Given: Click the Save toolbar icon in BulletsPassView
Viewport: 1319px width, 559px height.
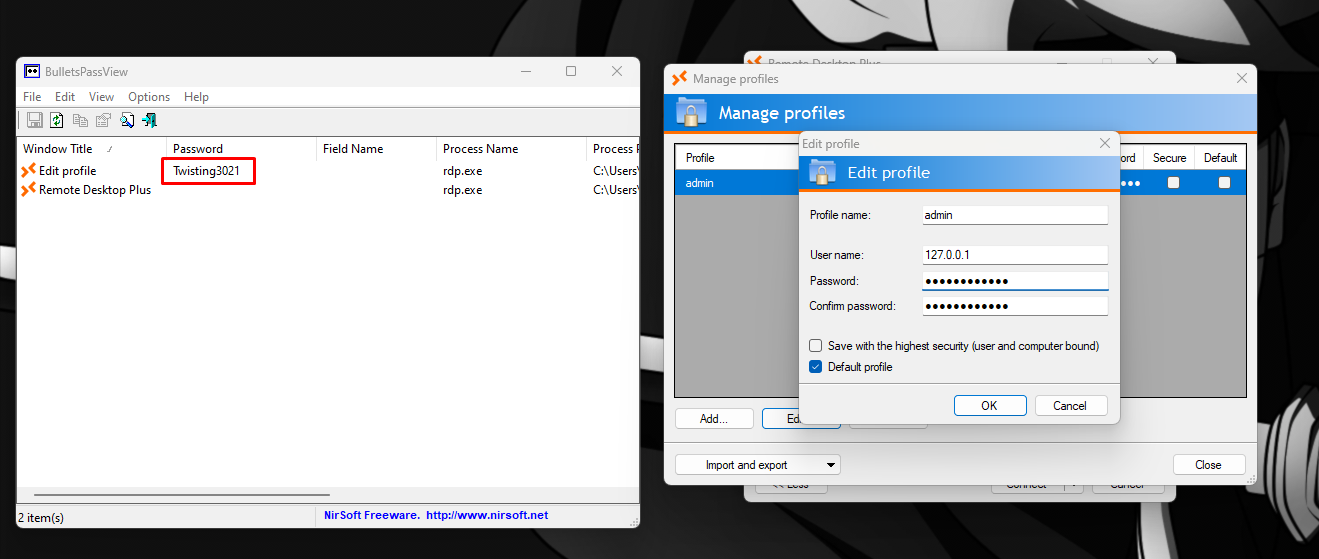Looking at the screenshot, I should click(x=34, y=120).
